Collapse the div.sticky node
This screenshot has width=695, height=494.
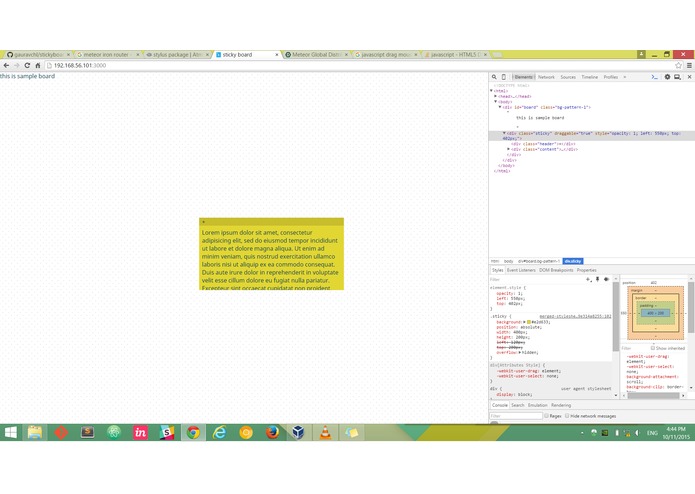504,133
